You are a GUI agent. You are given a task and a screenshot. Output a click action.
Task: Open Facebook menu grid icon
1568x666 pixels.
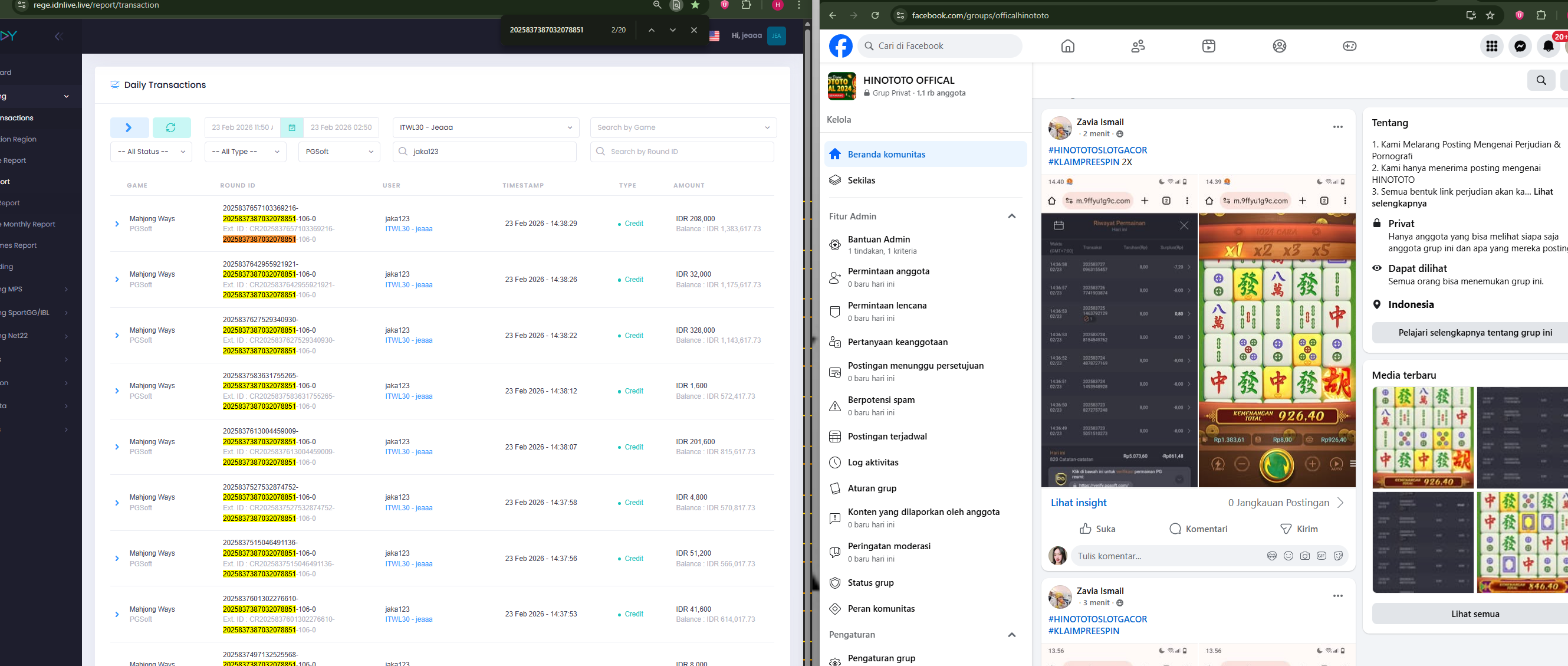click(1492, 46)
